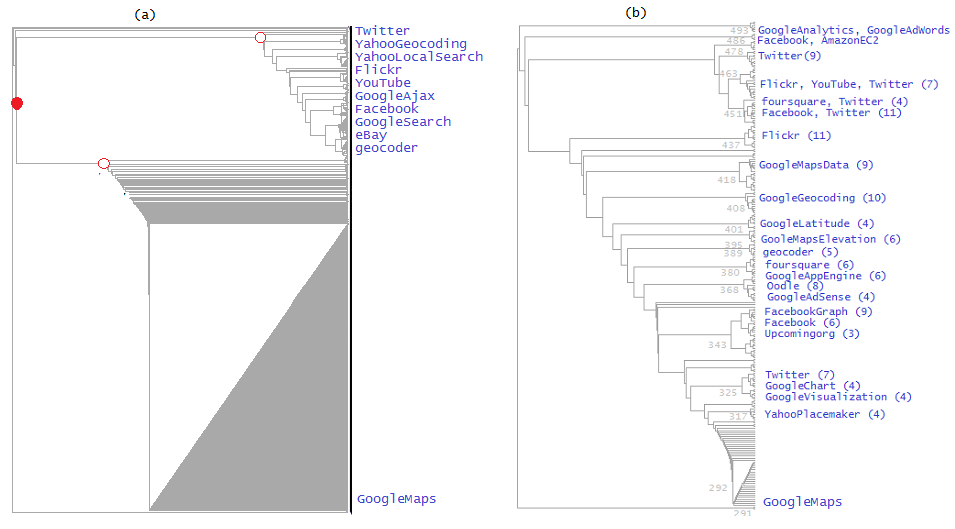
Task: Click node number 343
Action: point(717,345)
